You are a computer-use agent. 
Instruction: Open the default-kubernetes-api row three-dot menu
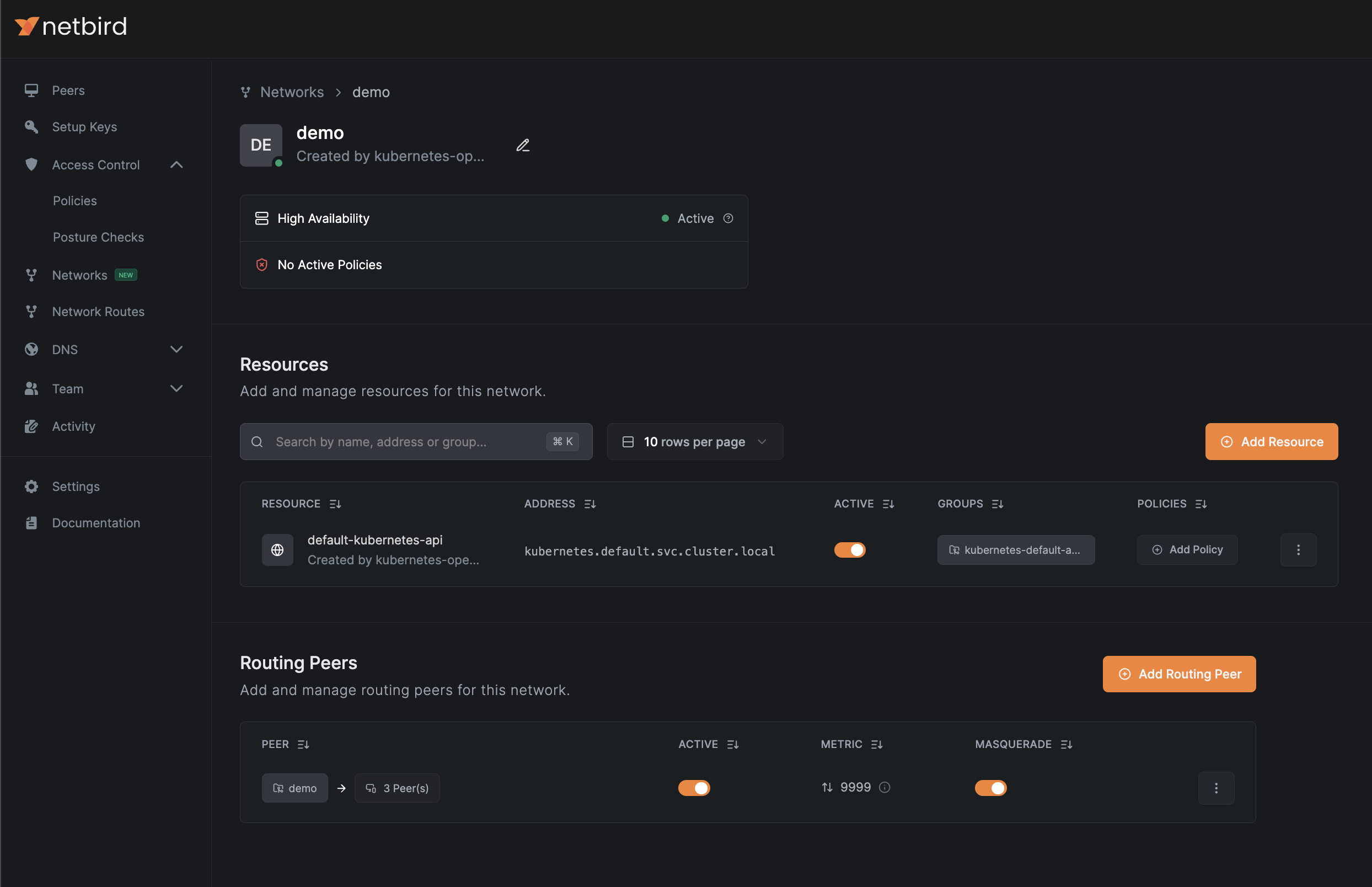[1298, 549]
